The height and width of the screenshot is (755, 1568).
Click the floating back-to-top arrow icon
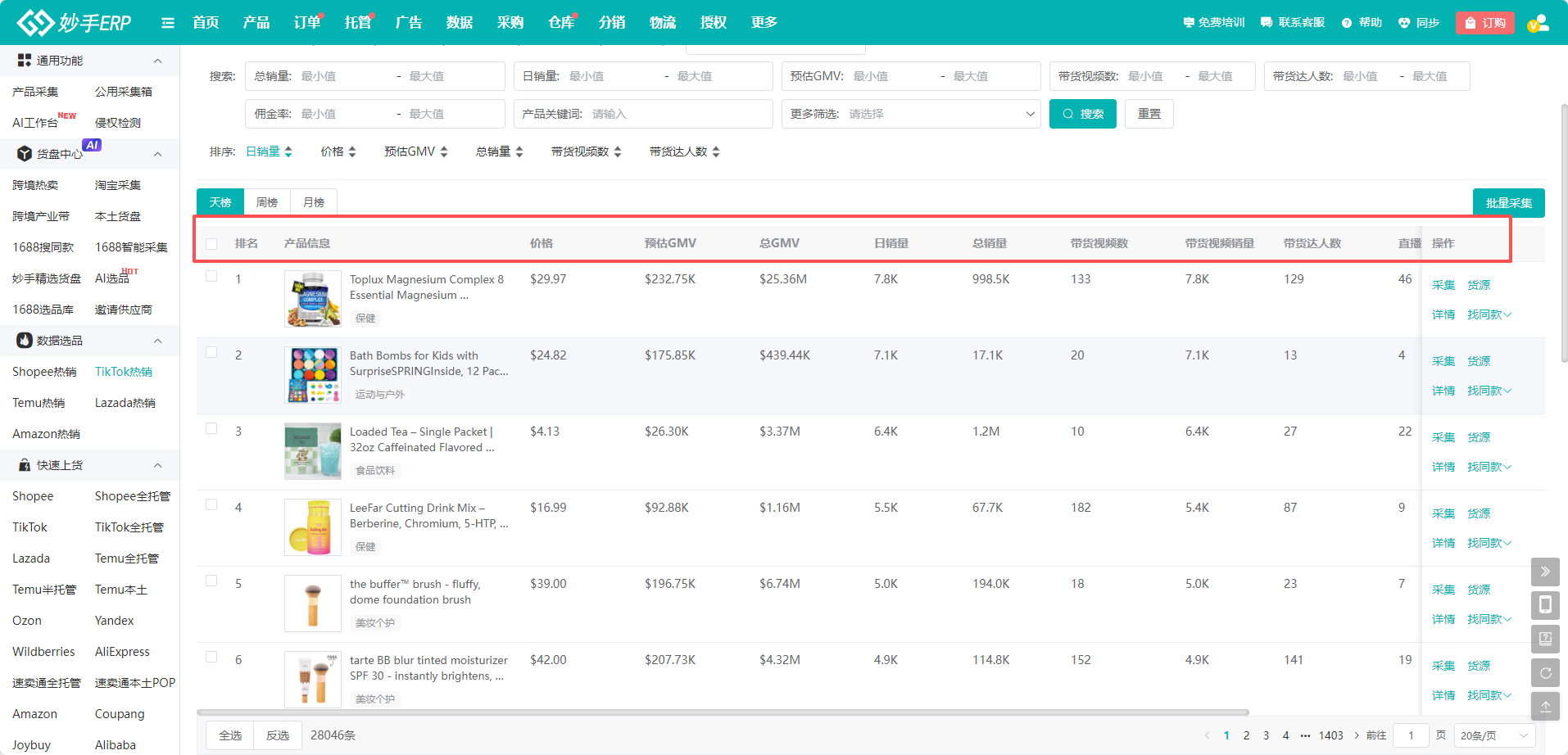(1545, 706)
